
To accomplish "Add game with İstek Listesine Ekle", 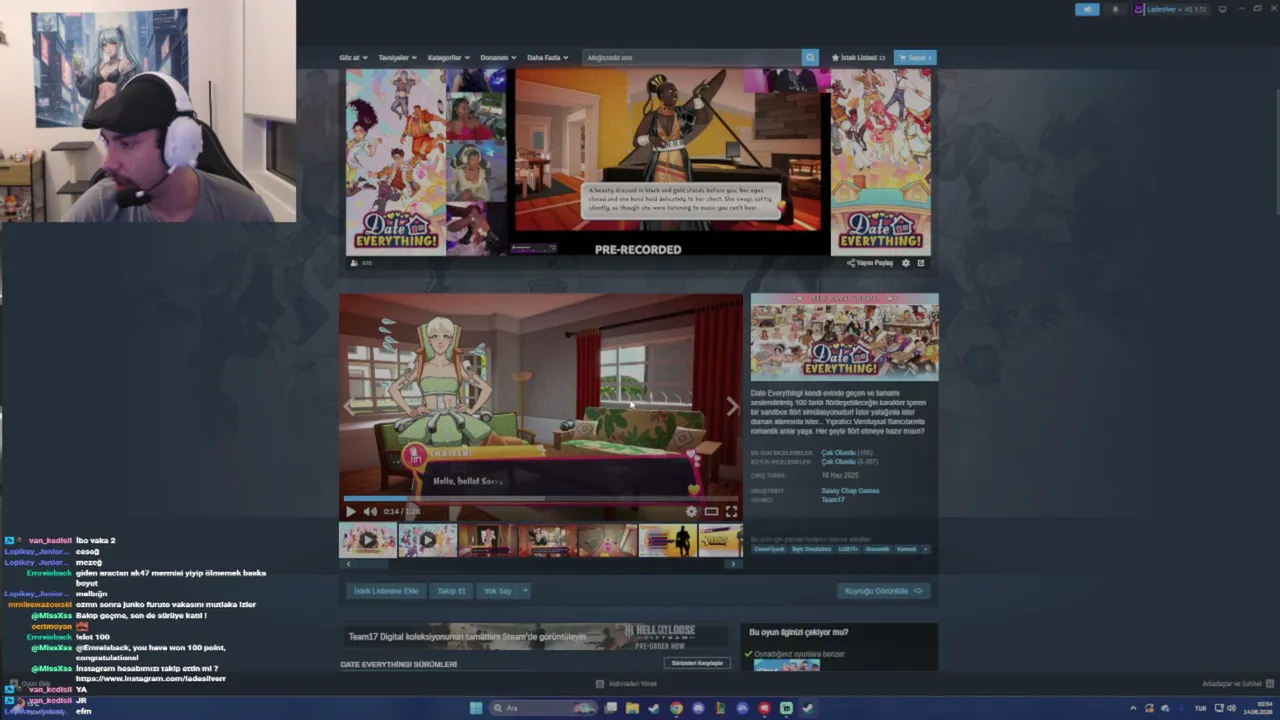I will pyautogui.click(x=386, y=591).
